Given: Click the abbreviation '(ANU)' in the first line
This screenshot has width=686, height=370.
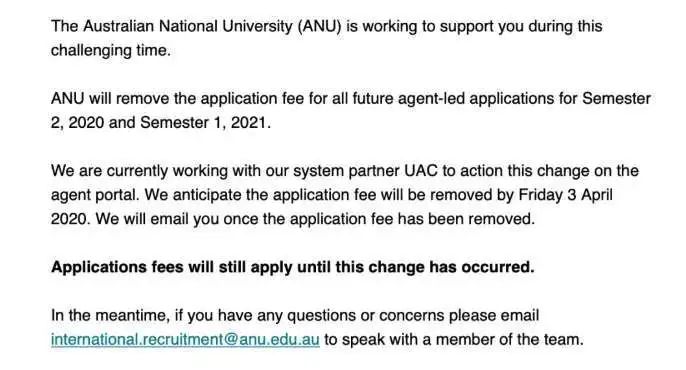Looking at the screenshot, I should point(319,26).
